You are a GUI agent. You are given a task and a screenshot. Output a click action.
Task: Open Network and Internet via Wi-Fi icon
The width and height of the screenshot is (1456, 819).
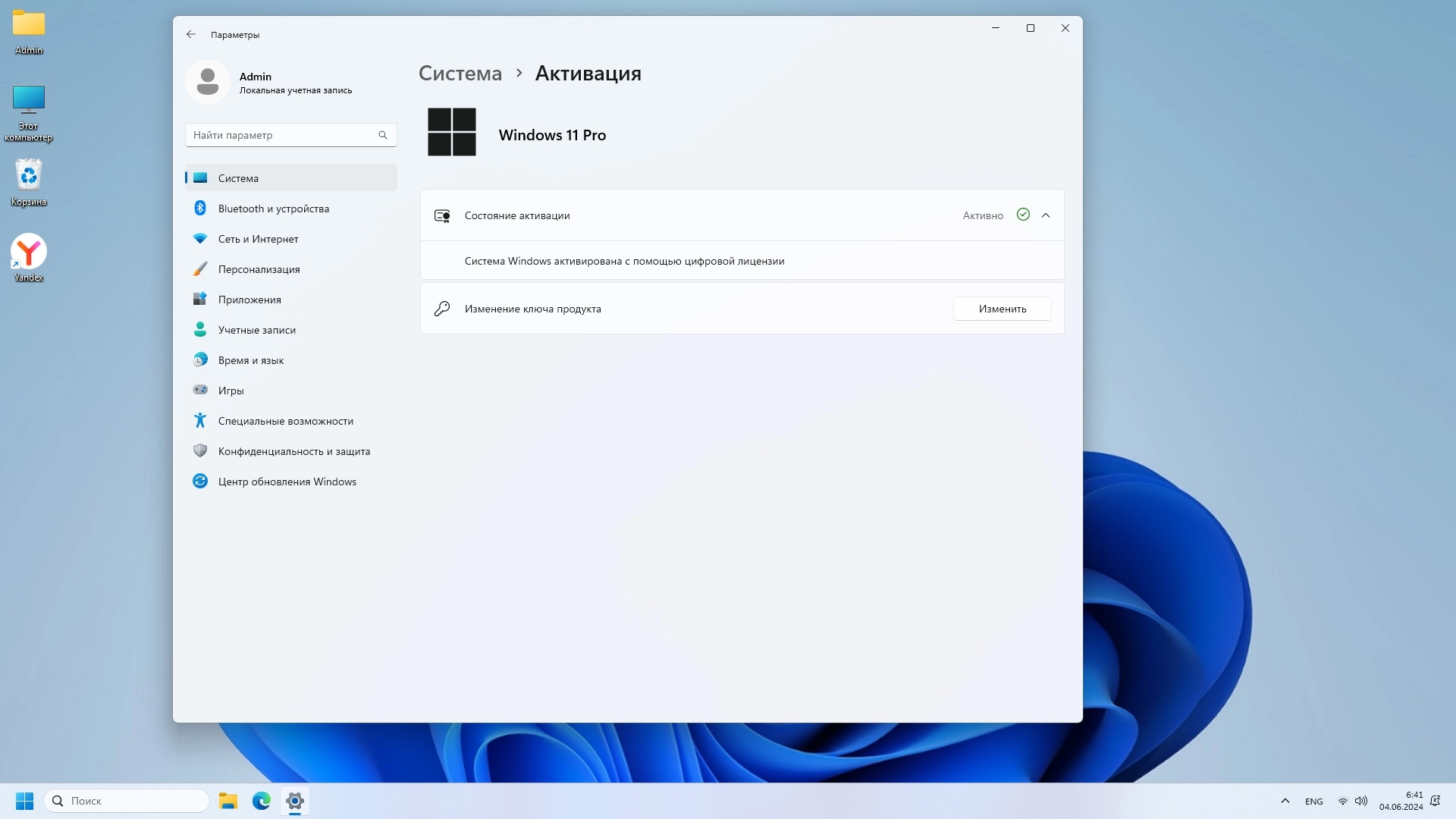point(200,238)
